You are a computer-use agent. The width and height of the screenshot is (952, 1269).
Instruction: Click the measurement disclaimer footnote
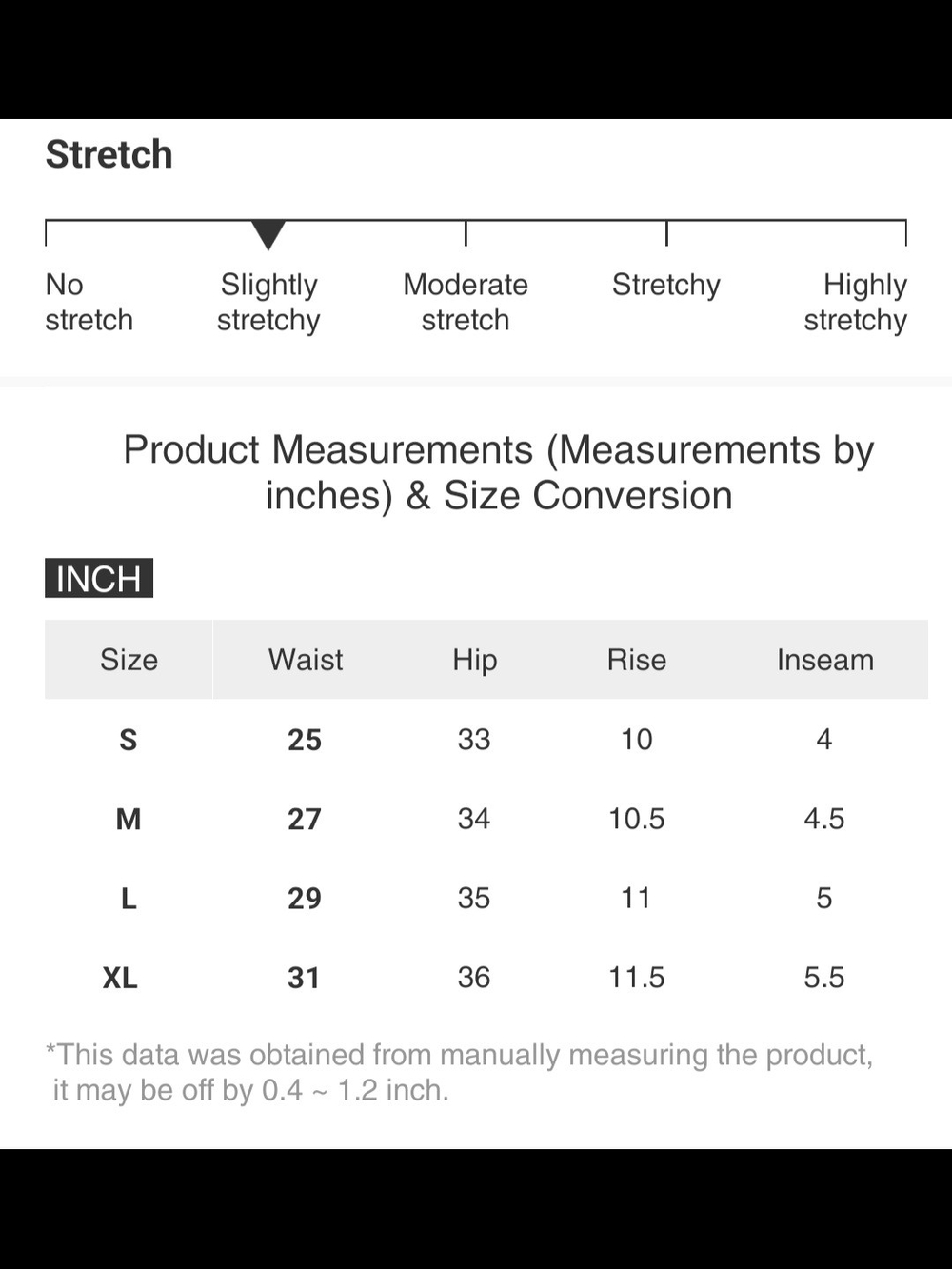click(460, 1072)
